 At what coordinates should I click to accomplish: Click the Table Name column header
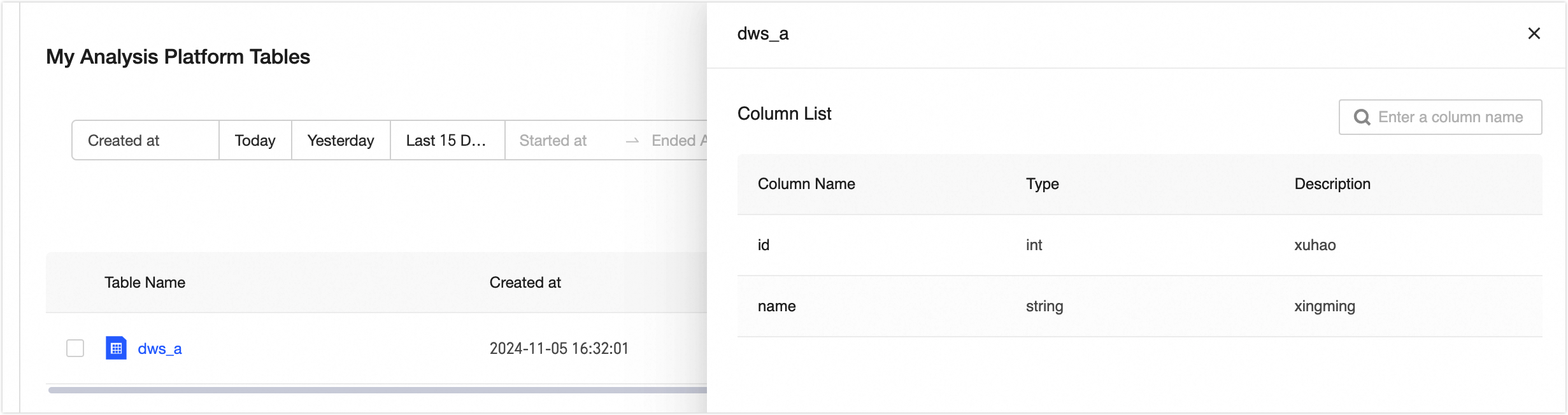click(145, 283)
